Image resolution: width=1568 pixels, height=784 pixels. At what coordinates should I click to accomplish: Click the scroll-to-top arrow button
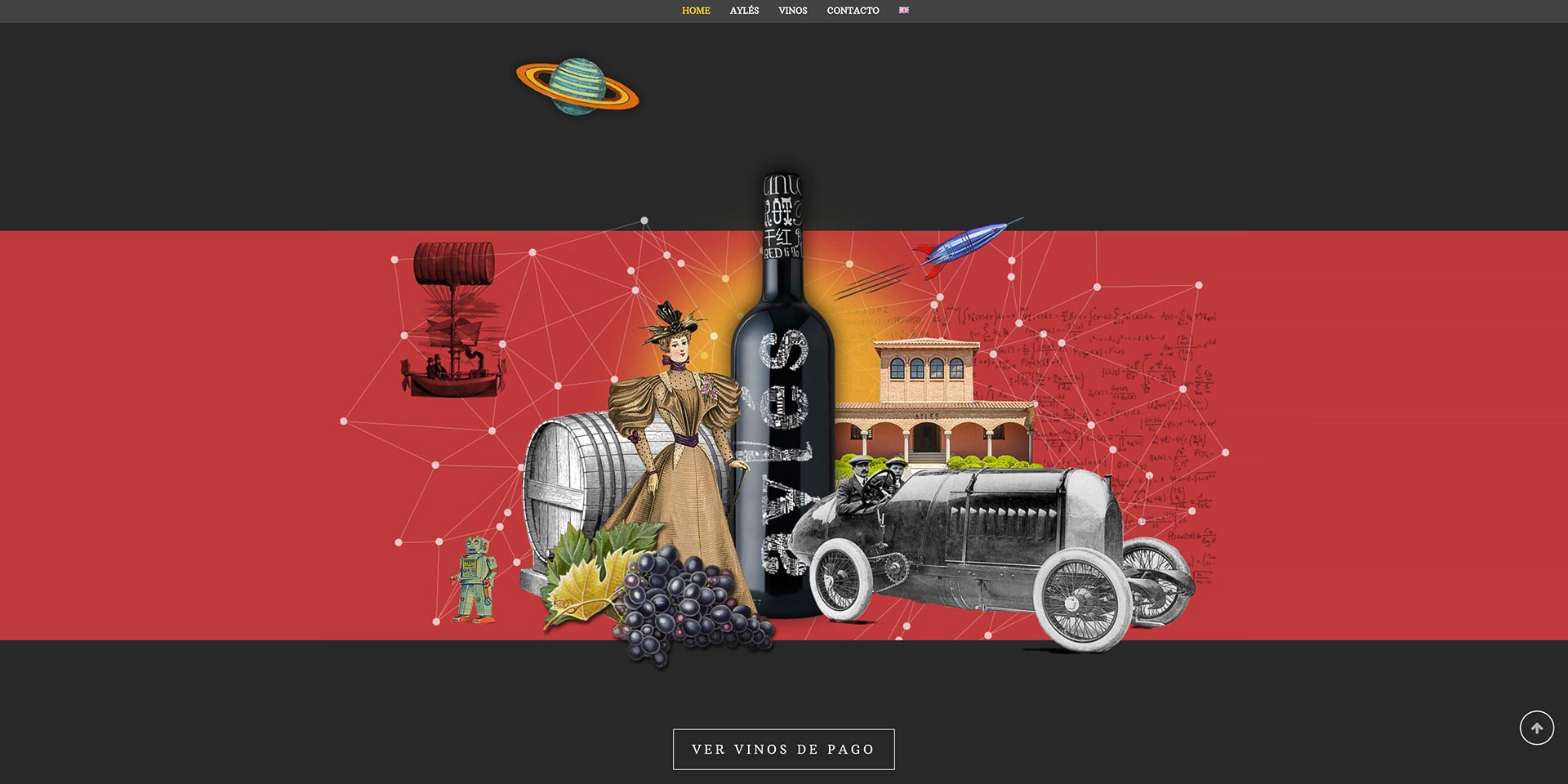(1536, 728)
